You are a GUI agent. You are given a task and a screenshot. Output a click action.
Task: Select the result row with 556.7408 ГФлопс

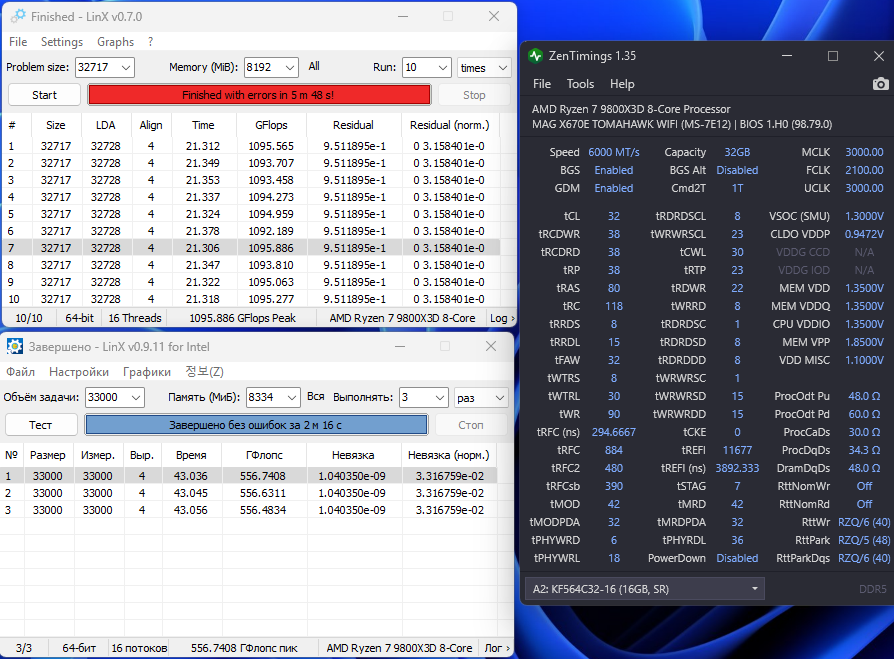point(249,476)
